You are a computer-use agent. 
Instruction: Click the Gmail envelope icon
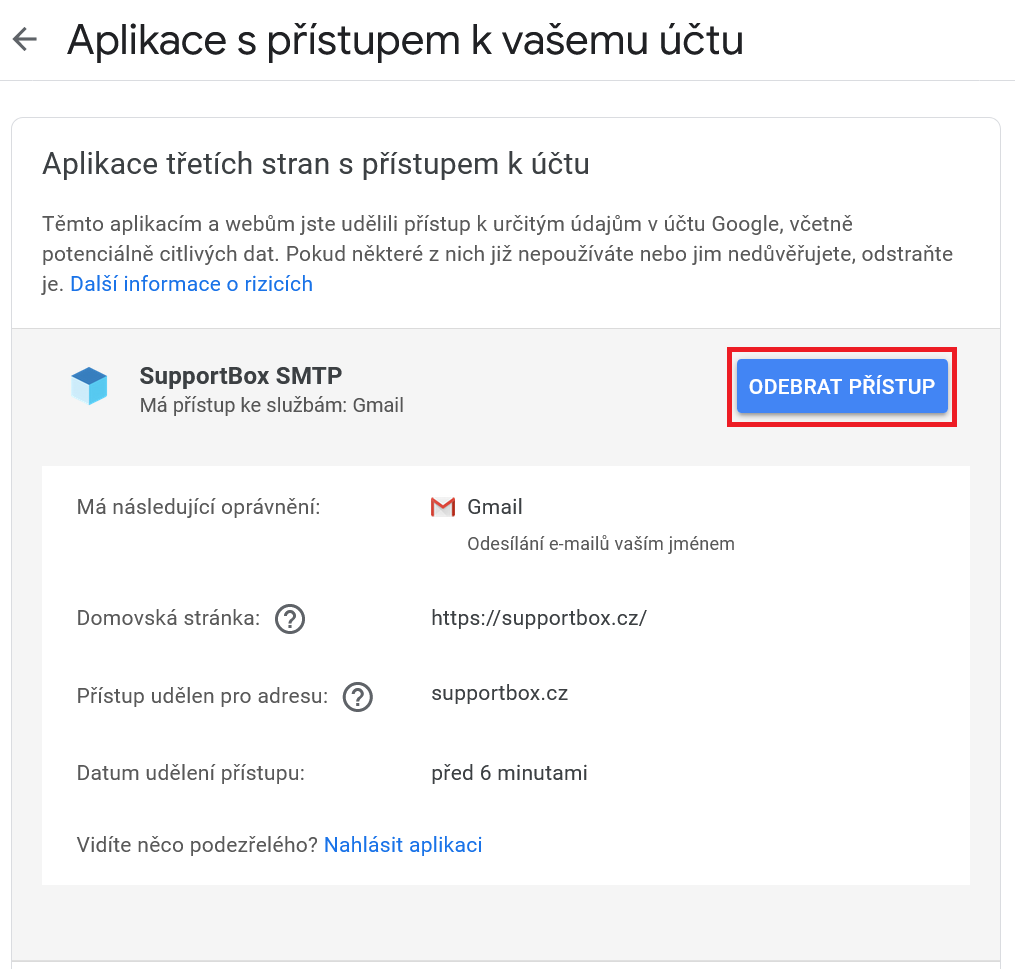[442, 507]
